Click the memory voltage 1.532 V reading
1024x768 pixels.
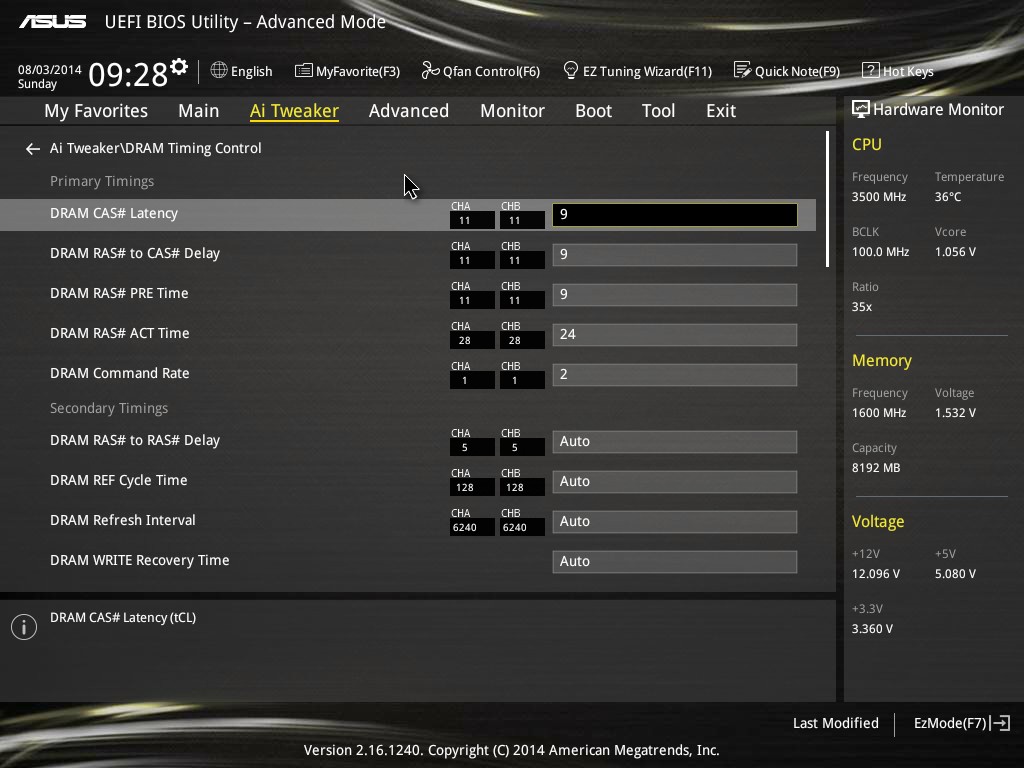click(x=955, y=413)
